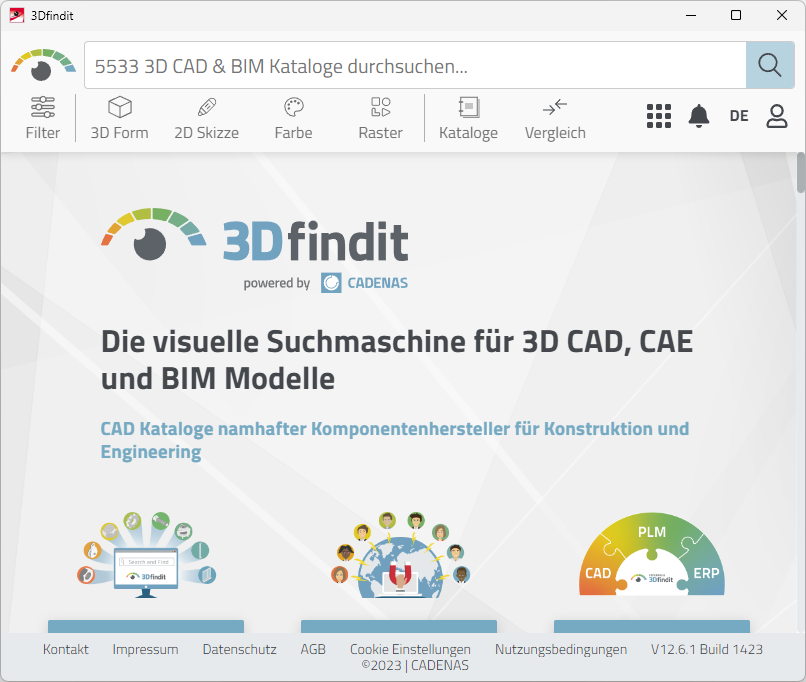The height and width of the screenshot is (682, 806).
Task: Click the magnifier search button
Action: (770, 65)
